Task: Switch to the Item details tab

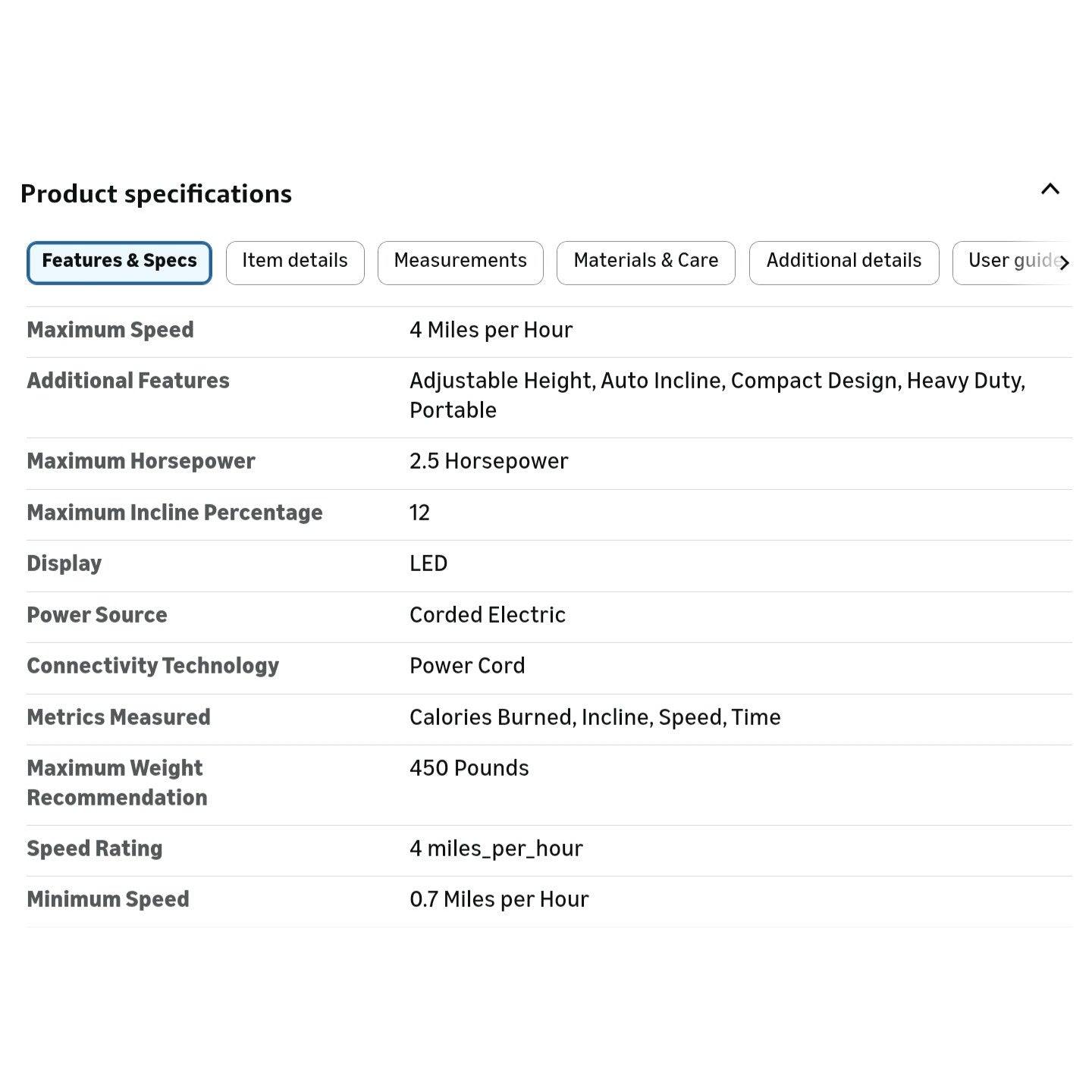Action: click(295, 262)
